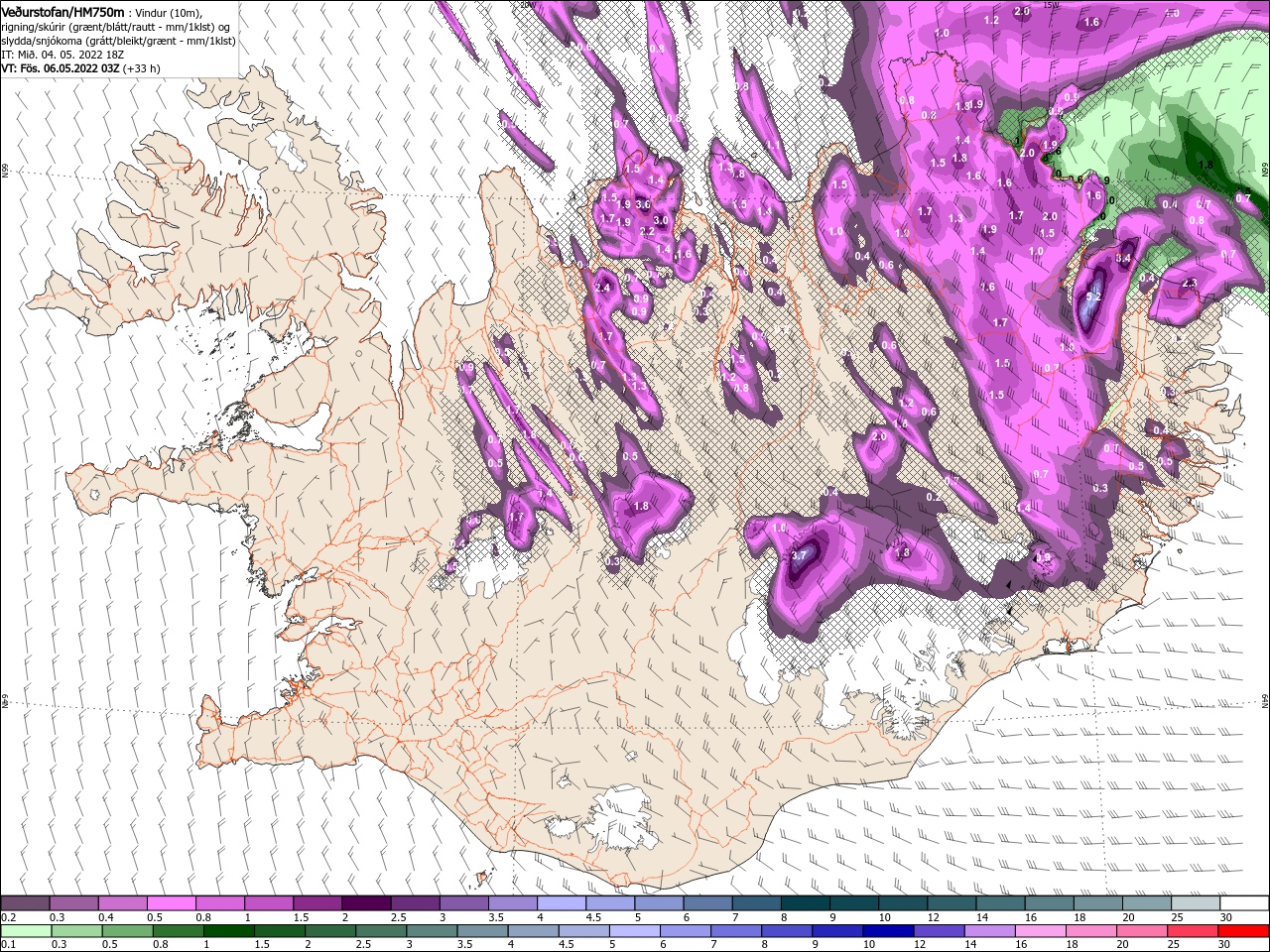Choose the snow legend swatch between 6 and 7

(x=707, y=903)
